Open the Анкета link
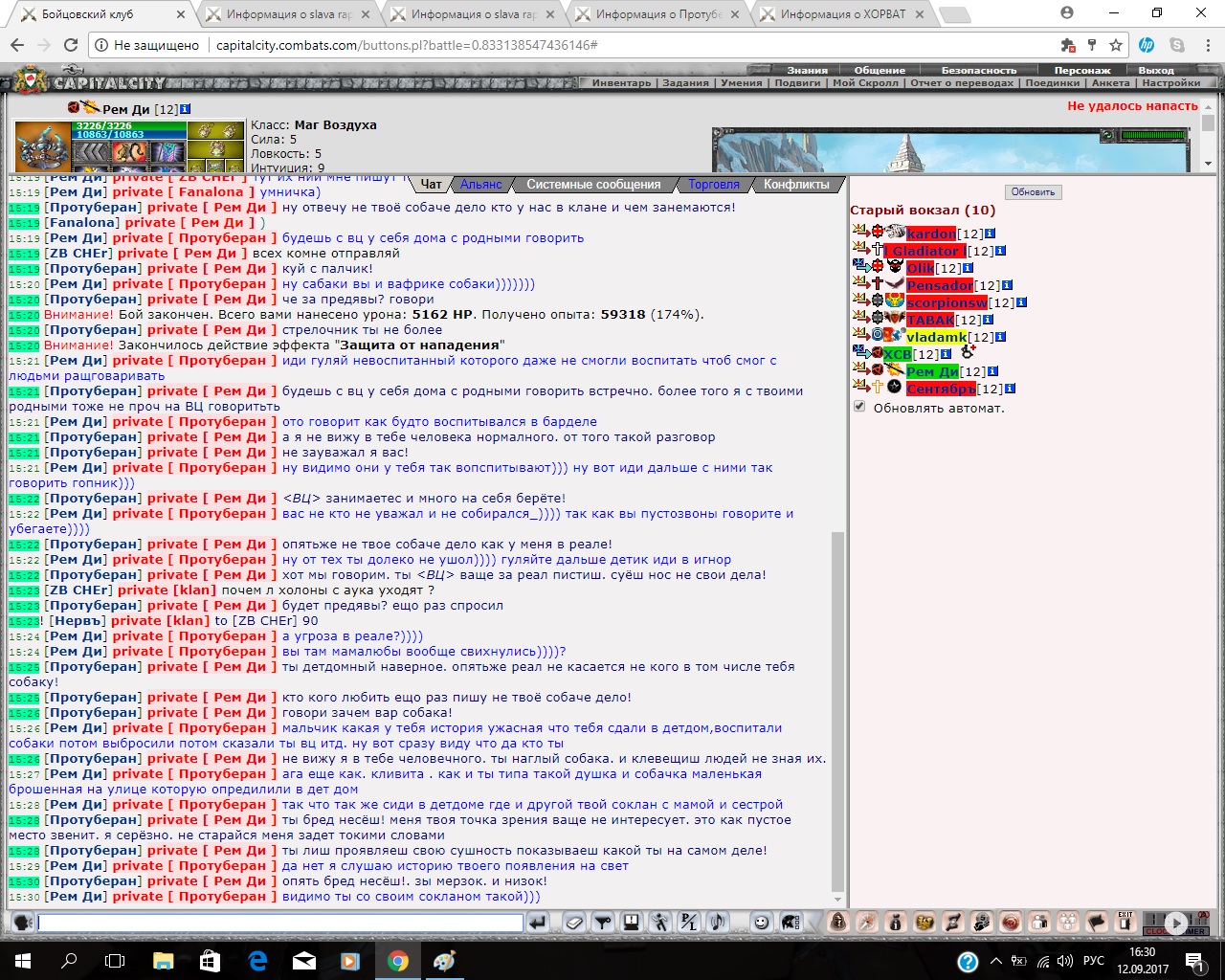This screenshot has height=980, width=1225. pos(1110,83)
